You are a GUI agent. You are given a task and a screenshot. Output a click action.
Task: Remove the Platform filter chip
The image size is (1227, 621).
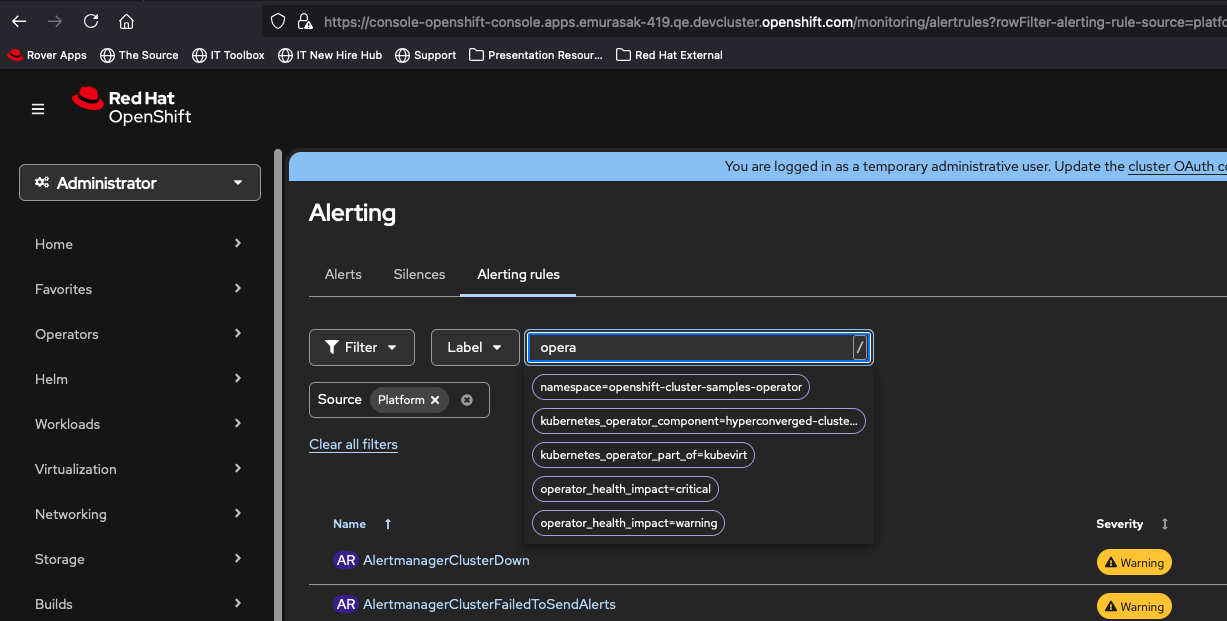click(435, 400)
